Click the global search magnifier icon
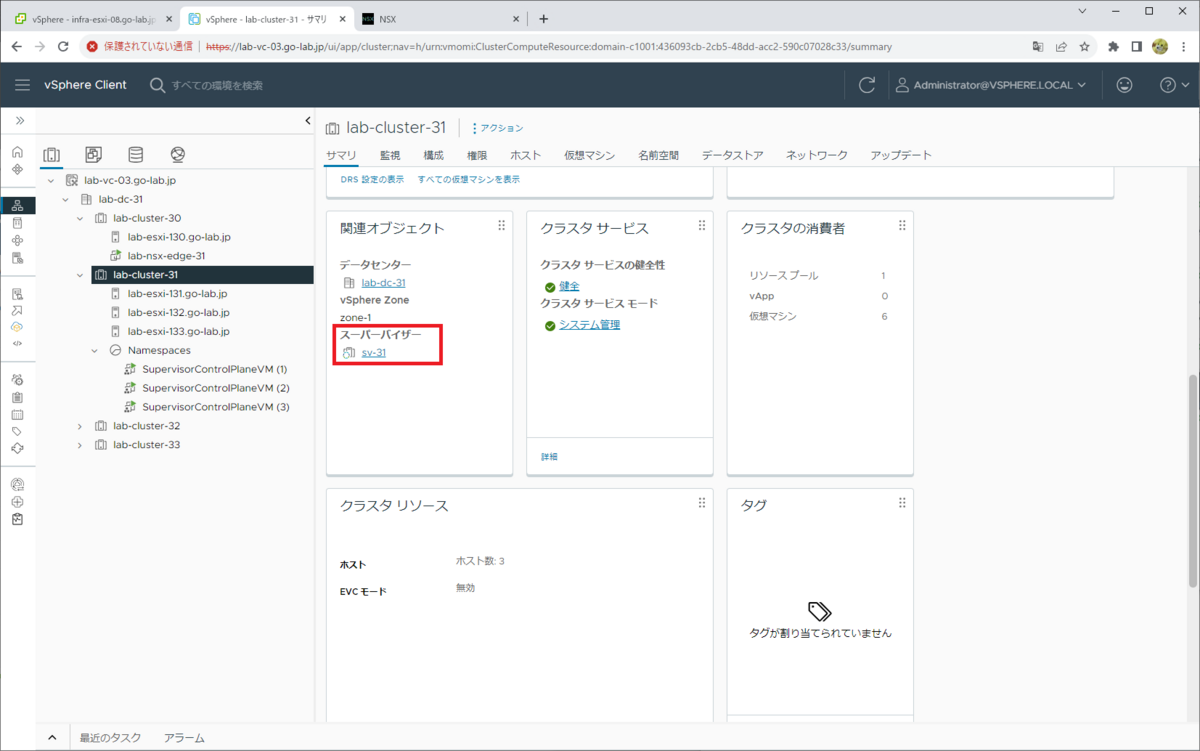This screenshot has height=751, width=1200. 157,85
